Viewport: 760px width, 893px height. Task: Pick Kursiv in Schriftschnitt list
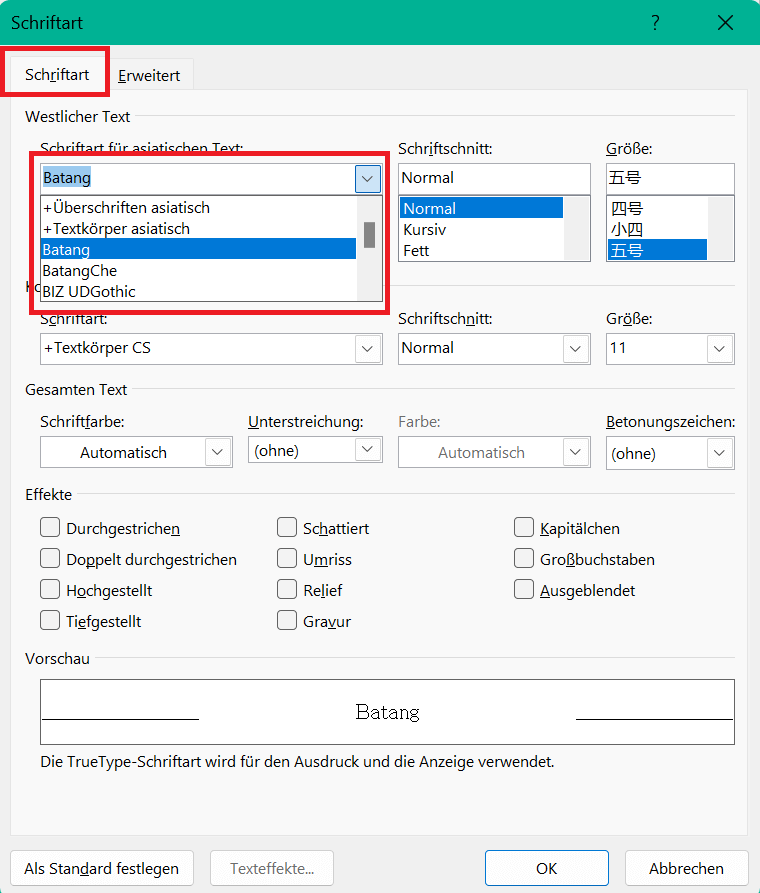pos(424,230)
